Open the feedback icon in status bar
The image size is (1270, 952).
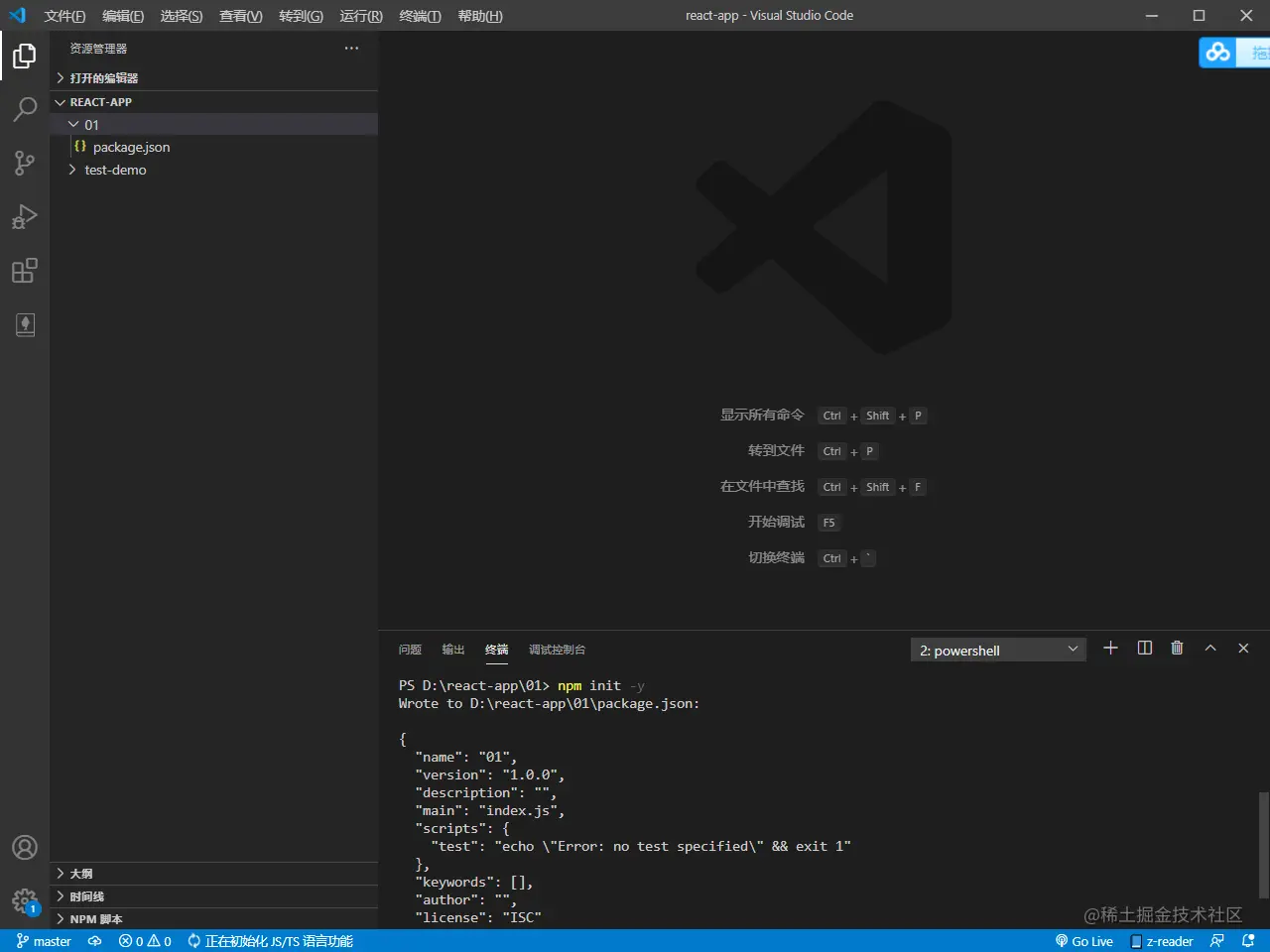click(1217, 941)
